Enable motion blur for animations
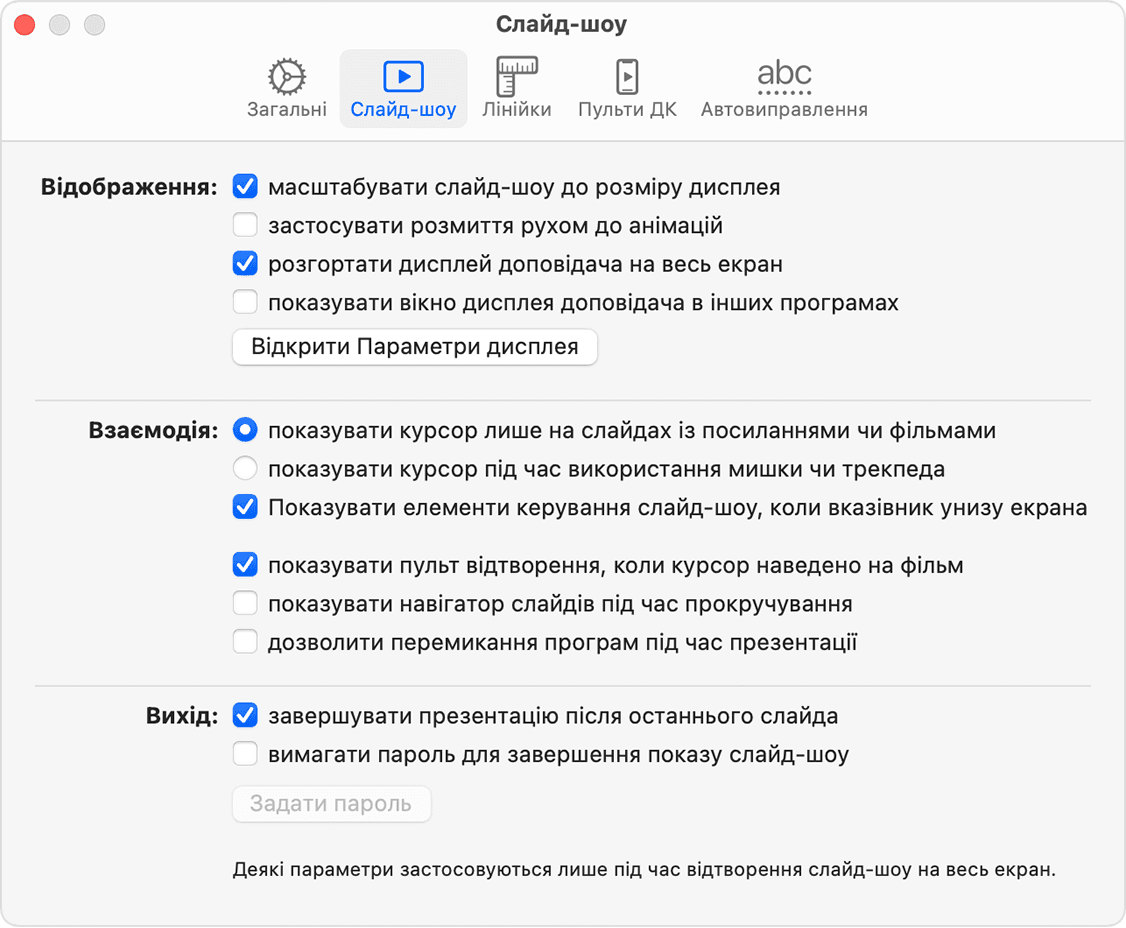 coord(245,225)
